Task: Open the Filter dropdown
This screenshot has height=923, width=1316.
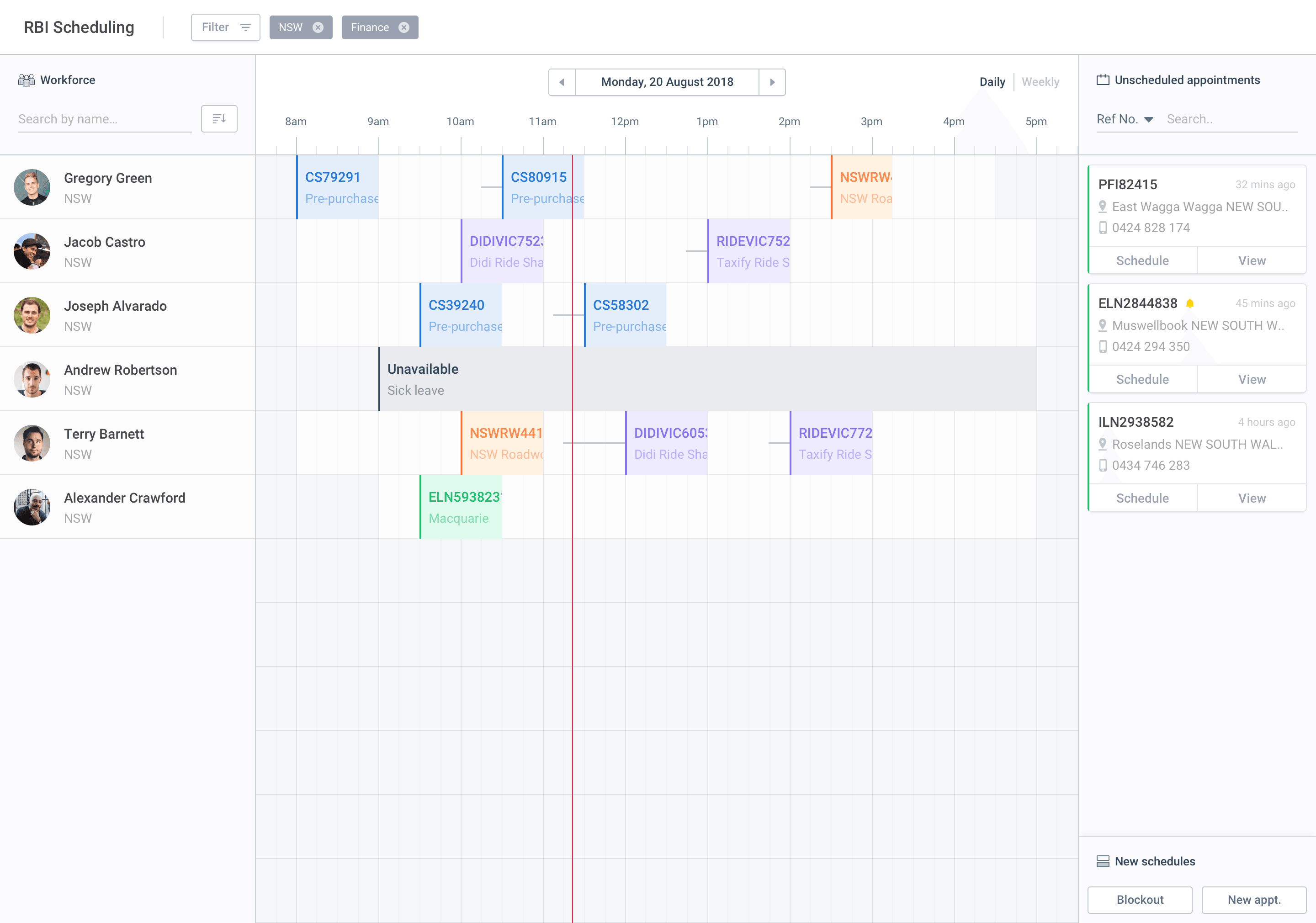Action: point(225,27)
